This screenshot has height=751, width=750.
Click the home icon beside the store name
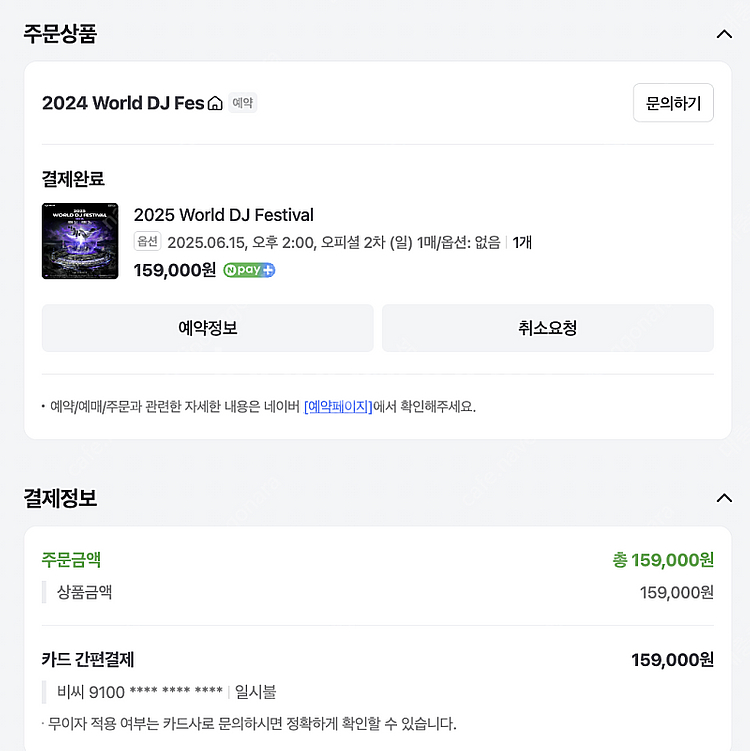pyautogui.click(x=215, y=103)
